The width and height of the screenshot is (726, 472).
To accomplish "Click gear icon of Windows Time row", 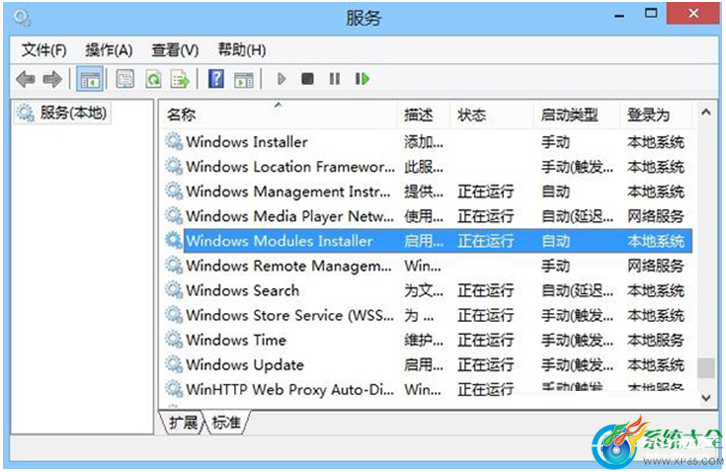I will click(174, 340).
